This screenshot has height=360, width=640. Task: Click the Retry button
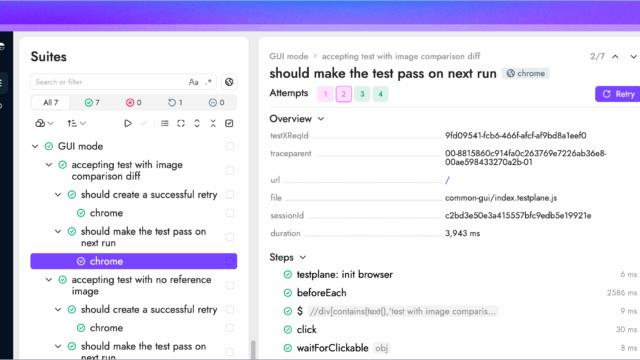point(618,94)
